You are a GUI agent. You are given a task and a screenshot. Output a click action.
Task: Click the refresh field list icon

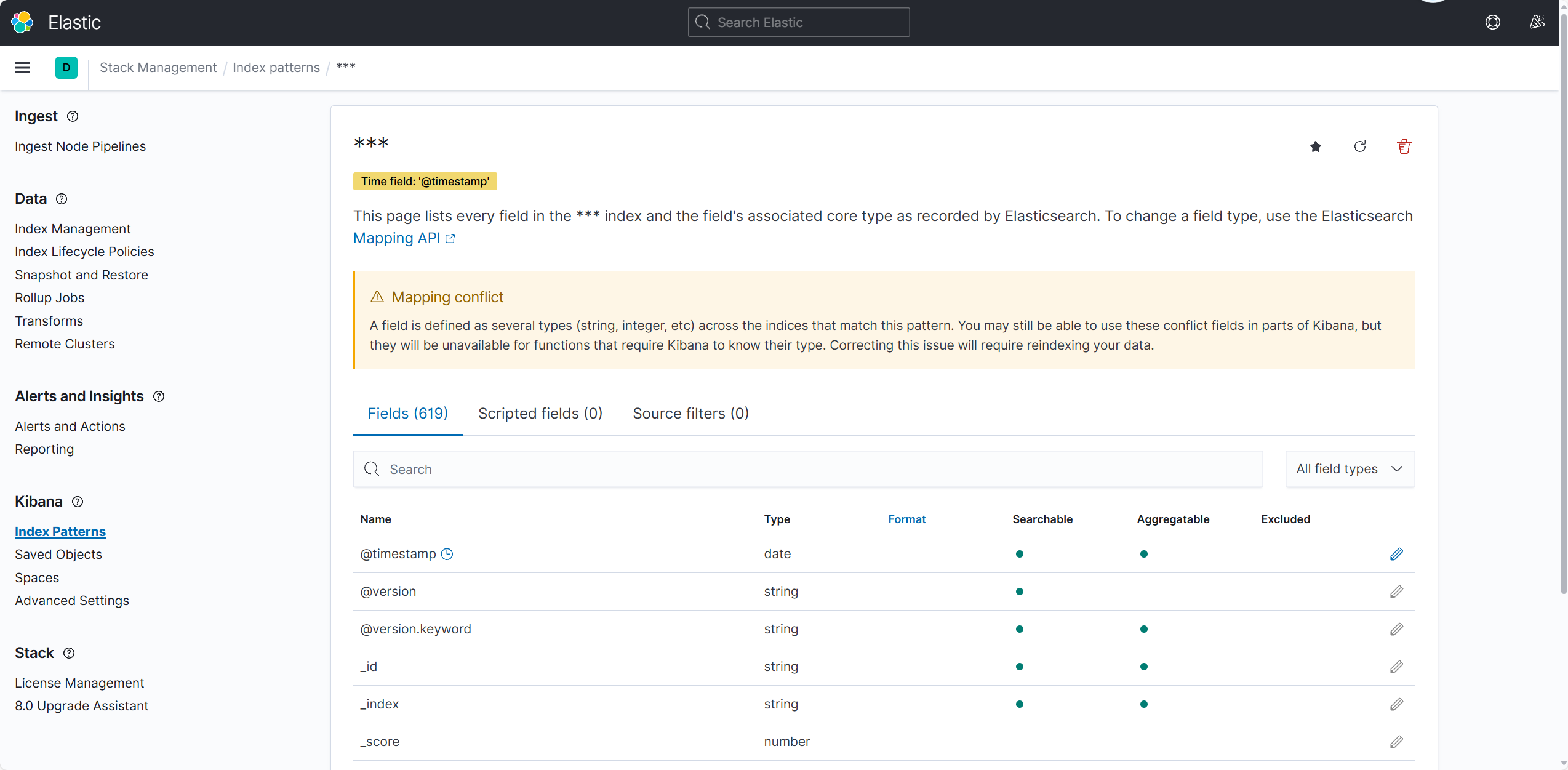tap(1359, 146)
